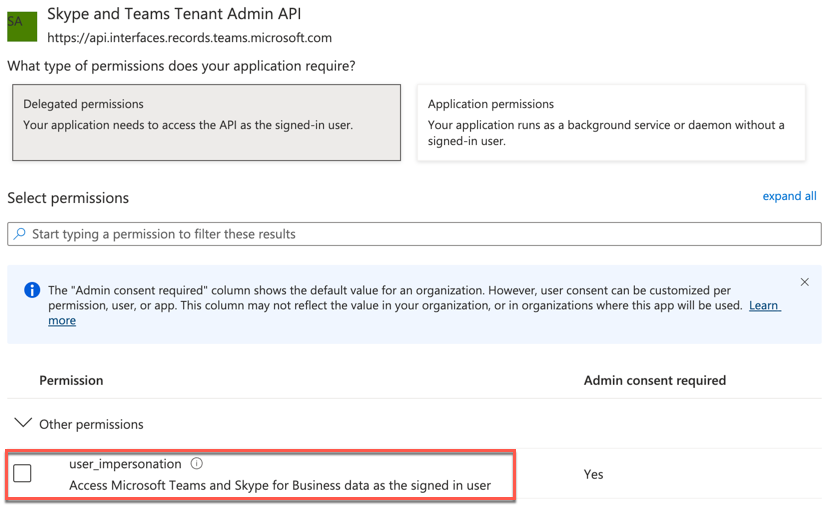Check the user_impersonation checkbox

click(22, 473)
